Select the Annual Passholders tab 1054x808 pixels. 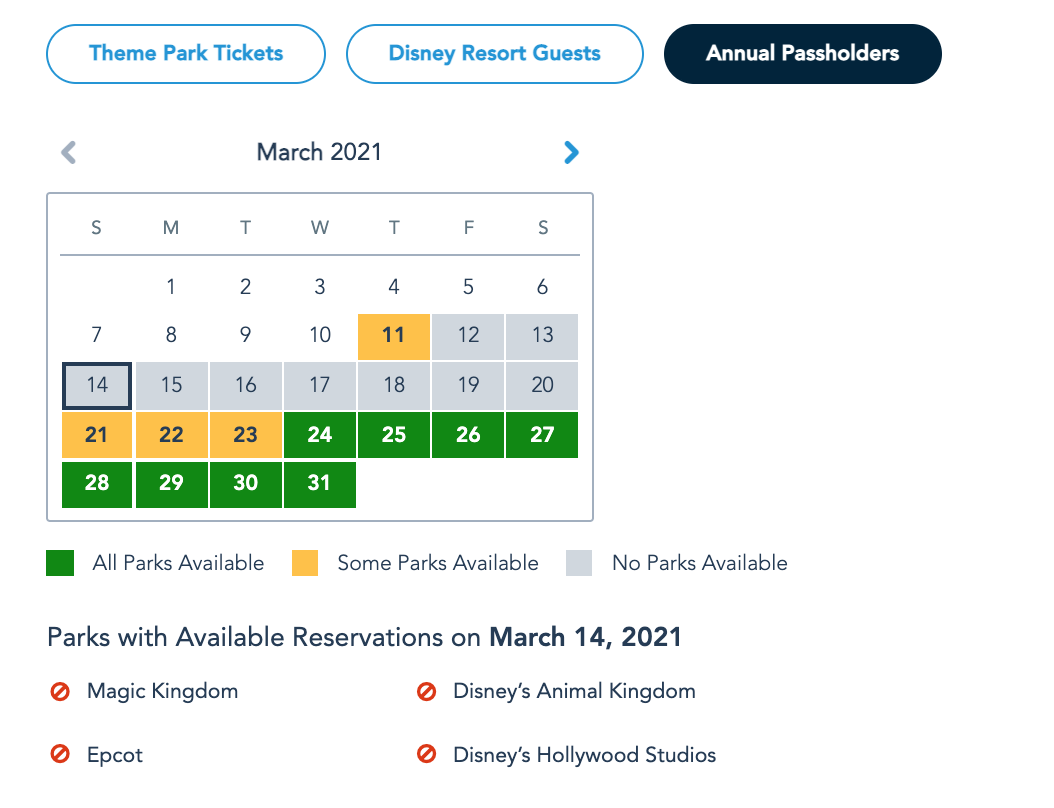tap(802, 54)
